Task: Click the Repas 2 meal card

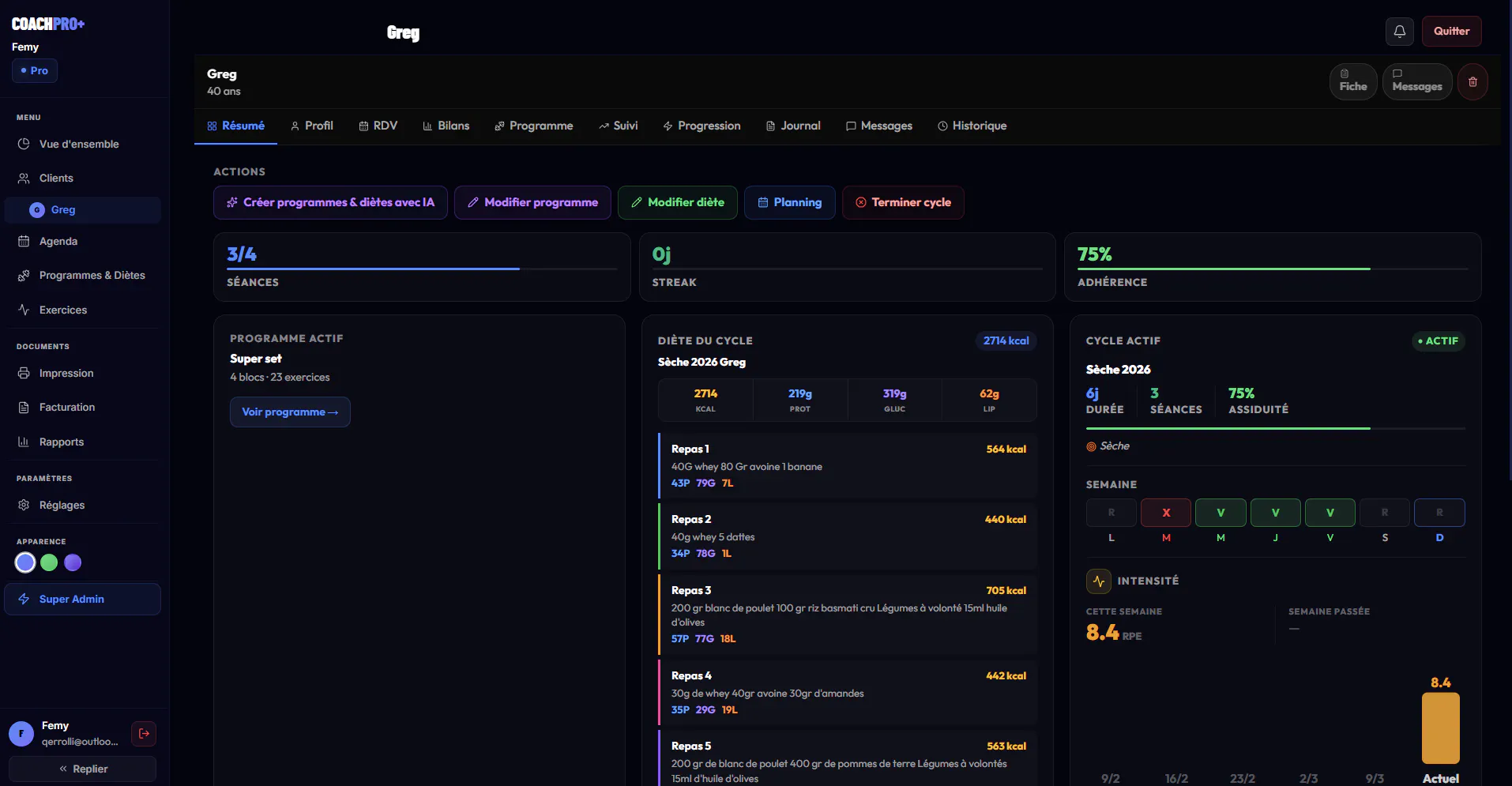Action: [x=848, y=536]
